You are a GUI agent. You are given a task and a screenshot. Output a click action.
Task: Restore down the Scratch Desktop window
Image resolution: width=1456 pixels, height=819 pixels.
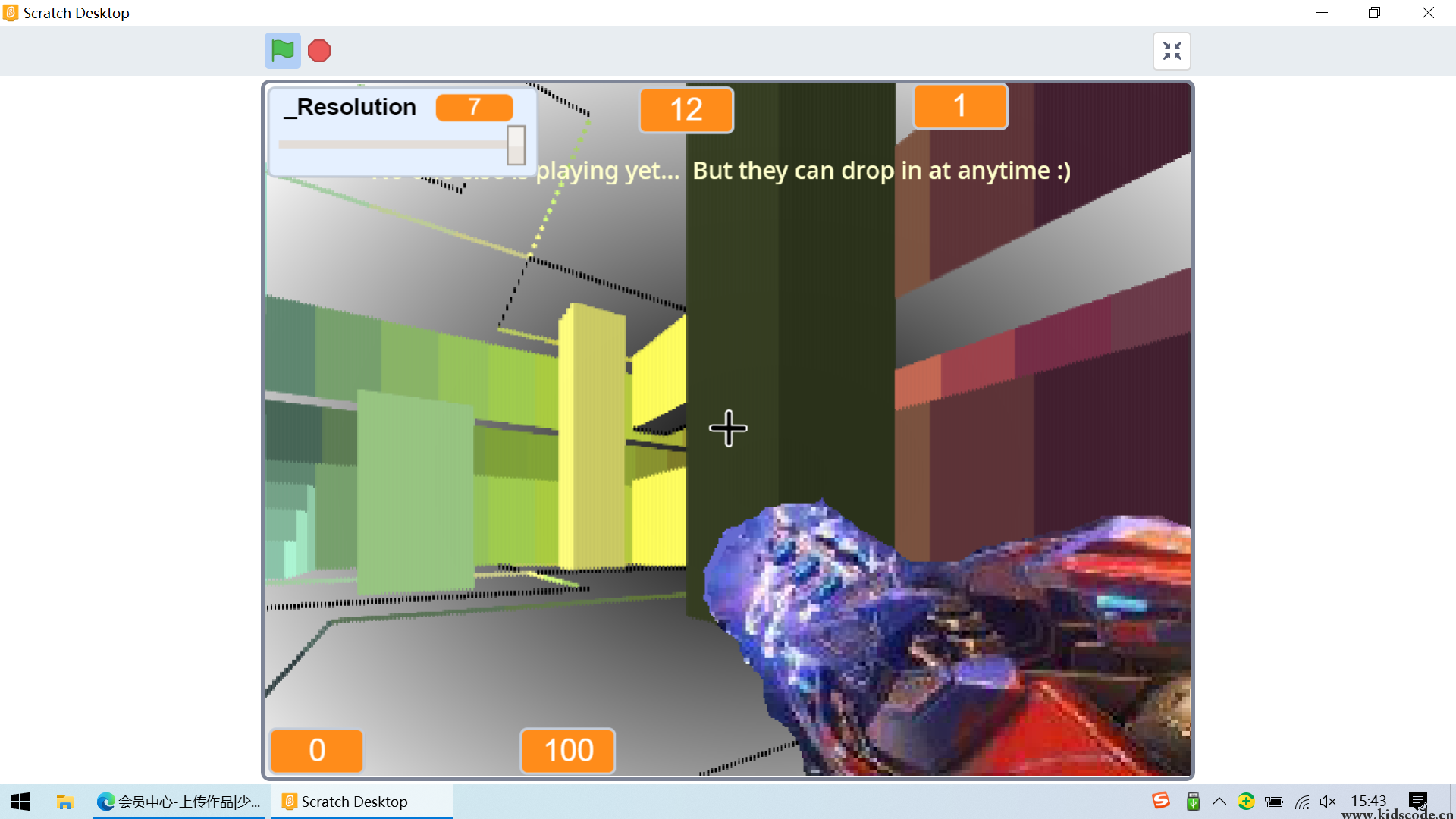pyautogui.click(x=1374, y=13)
